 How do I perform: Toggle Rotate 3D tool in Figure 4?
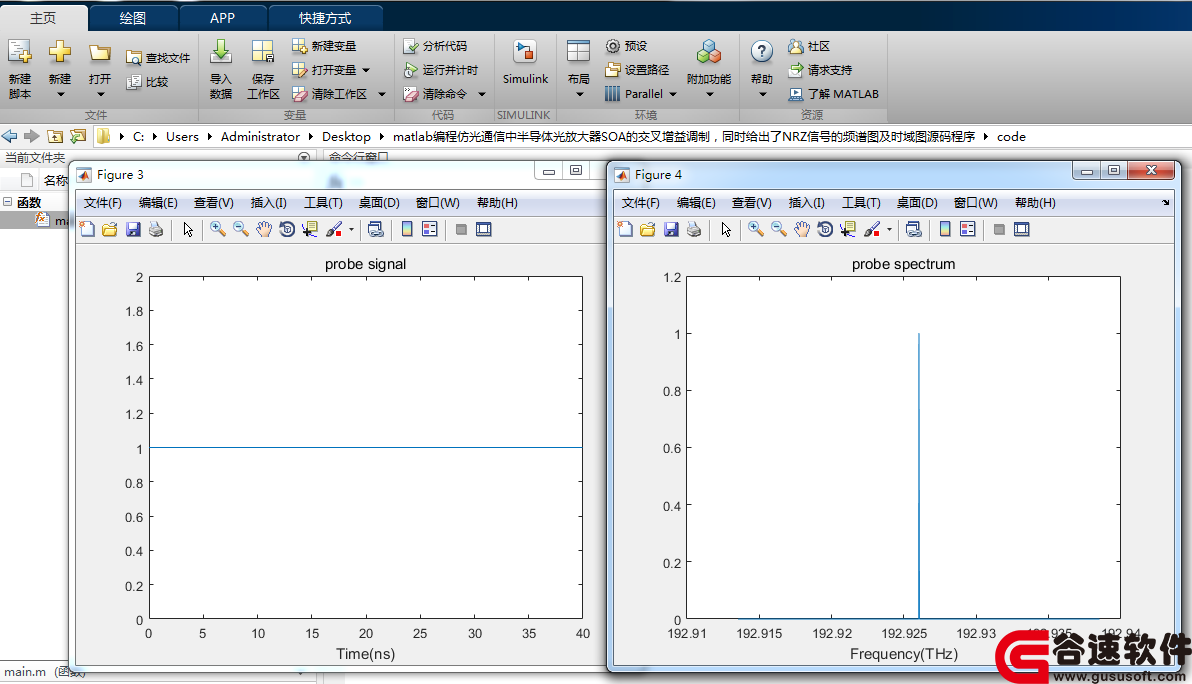(825, 230)
